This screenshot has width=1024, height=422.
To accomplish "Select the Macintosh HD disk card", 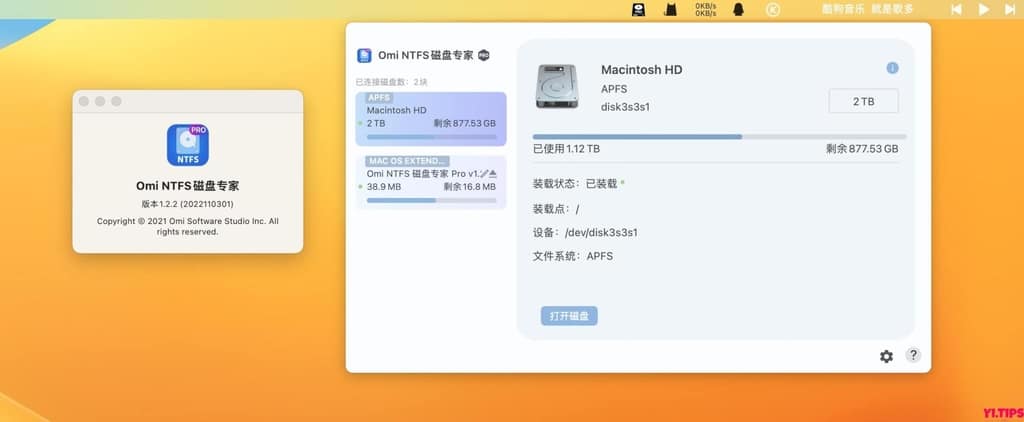I will pos(431,119).
